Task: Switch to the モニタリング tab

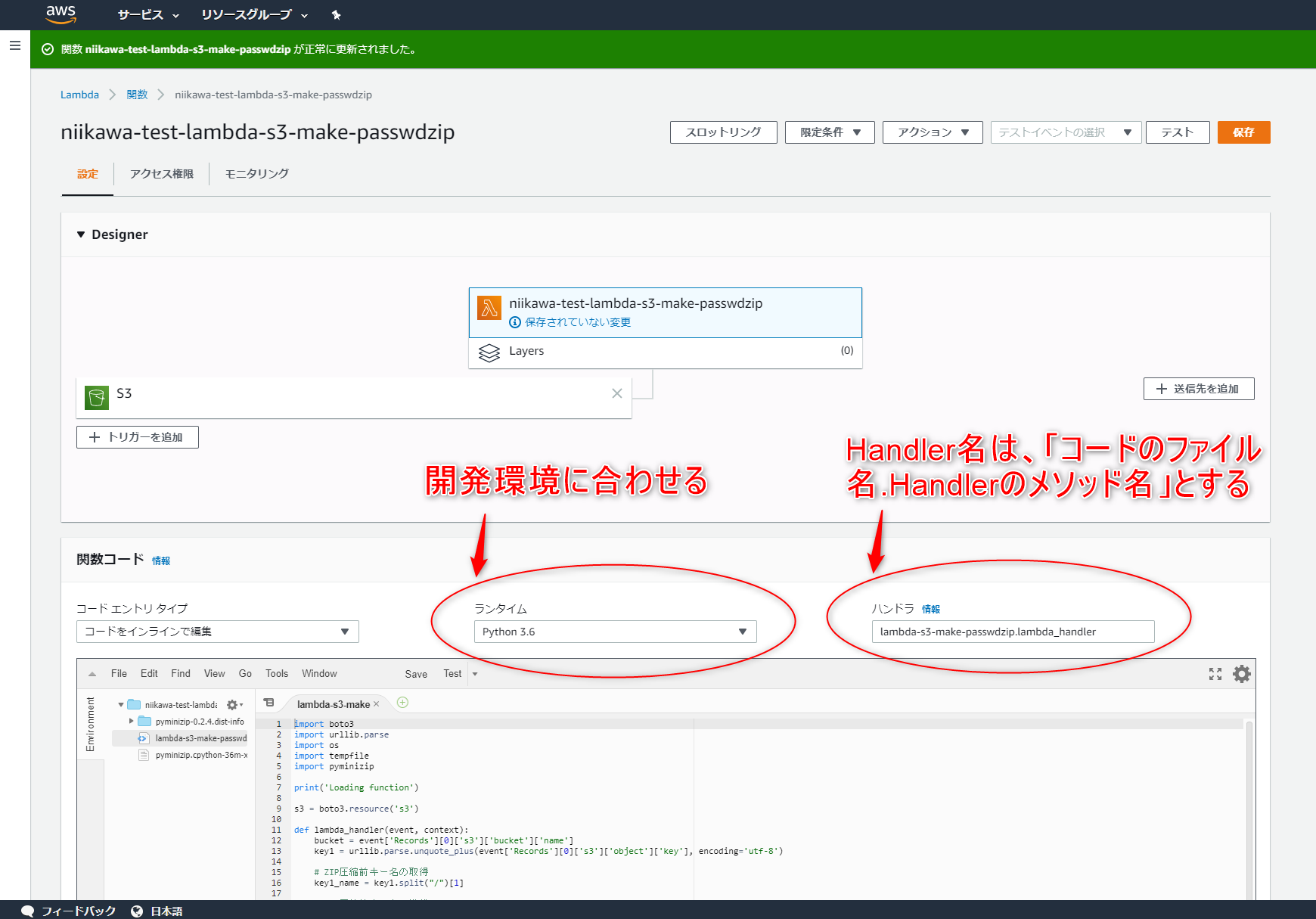Action: pos(255,173)
